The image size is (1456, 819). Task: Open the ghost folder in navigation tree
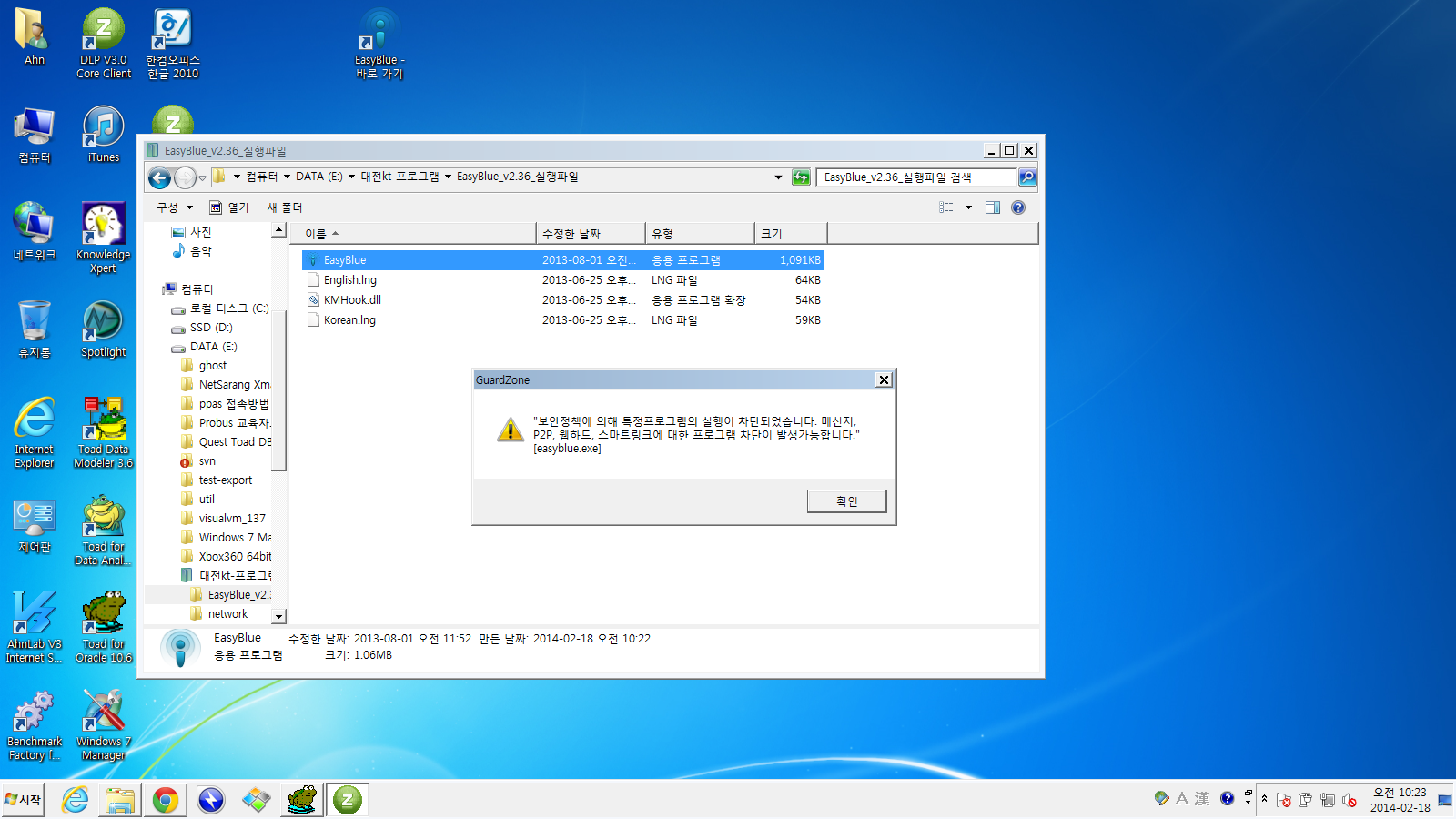click(213, 366)
